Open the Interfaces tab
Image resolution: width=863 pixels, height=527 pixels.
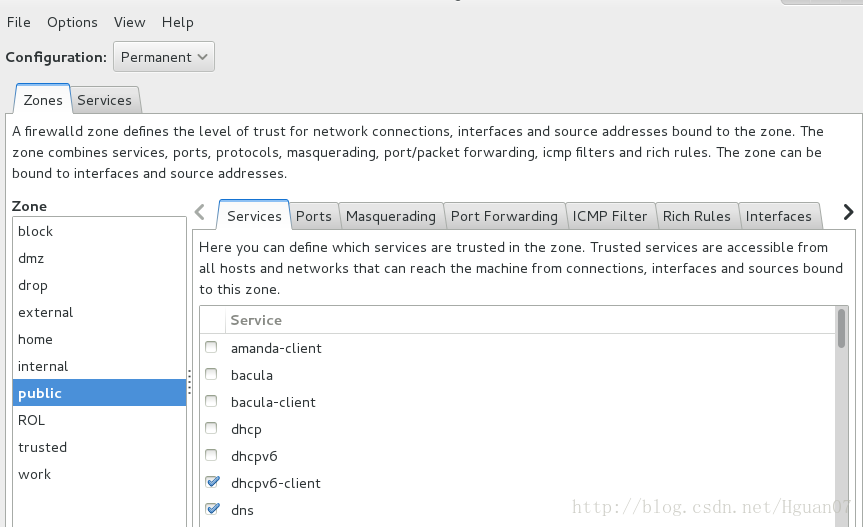coord(779,216)
